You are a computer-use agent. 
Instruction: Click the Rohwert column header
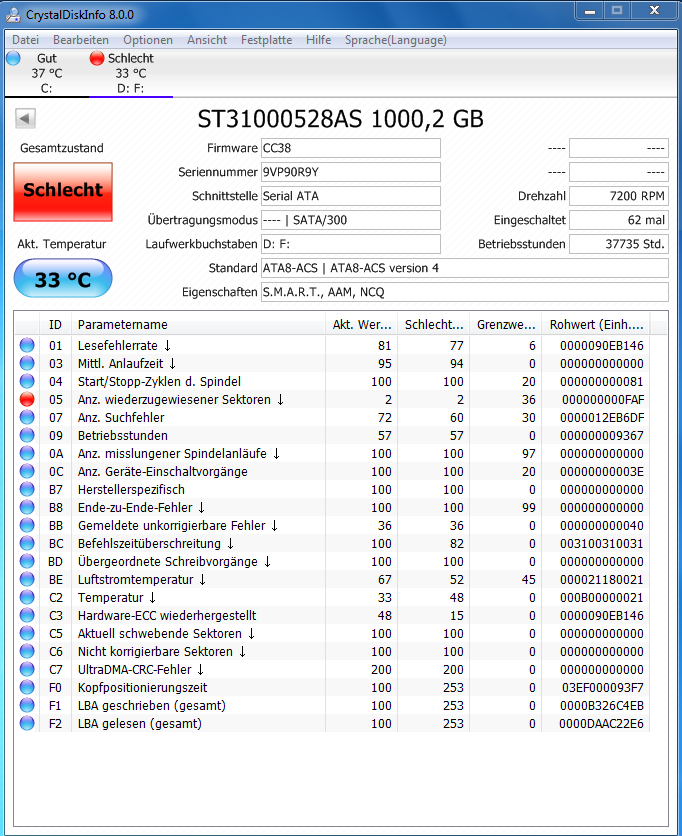[x=596, y=325]
